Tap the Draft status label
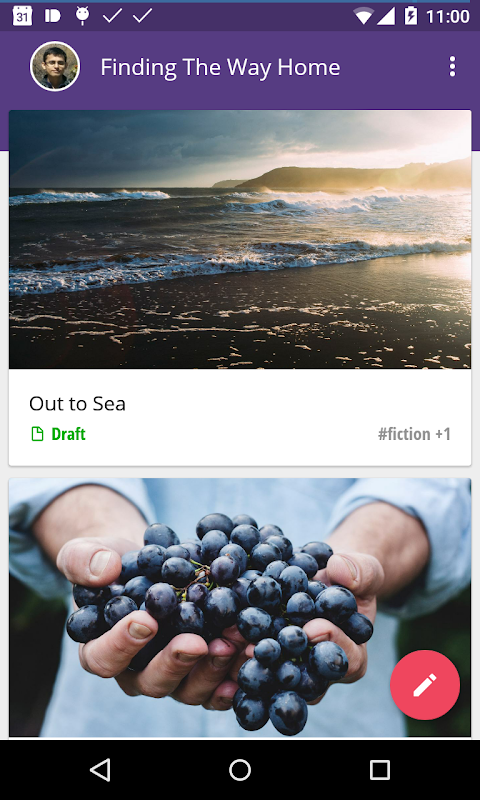This screenshot has height=800, width=480. tap(68, 434)
